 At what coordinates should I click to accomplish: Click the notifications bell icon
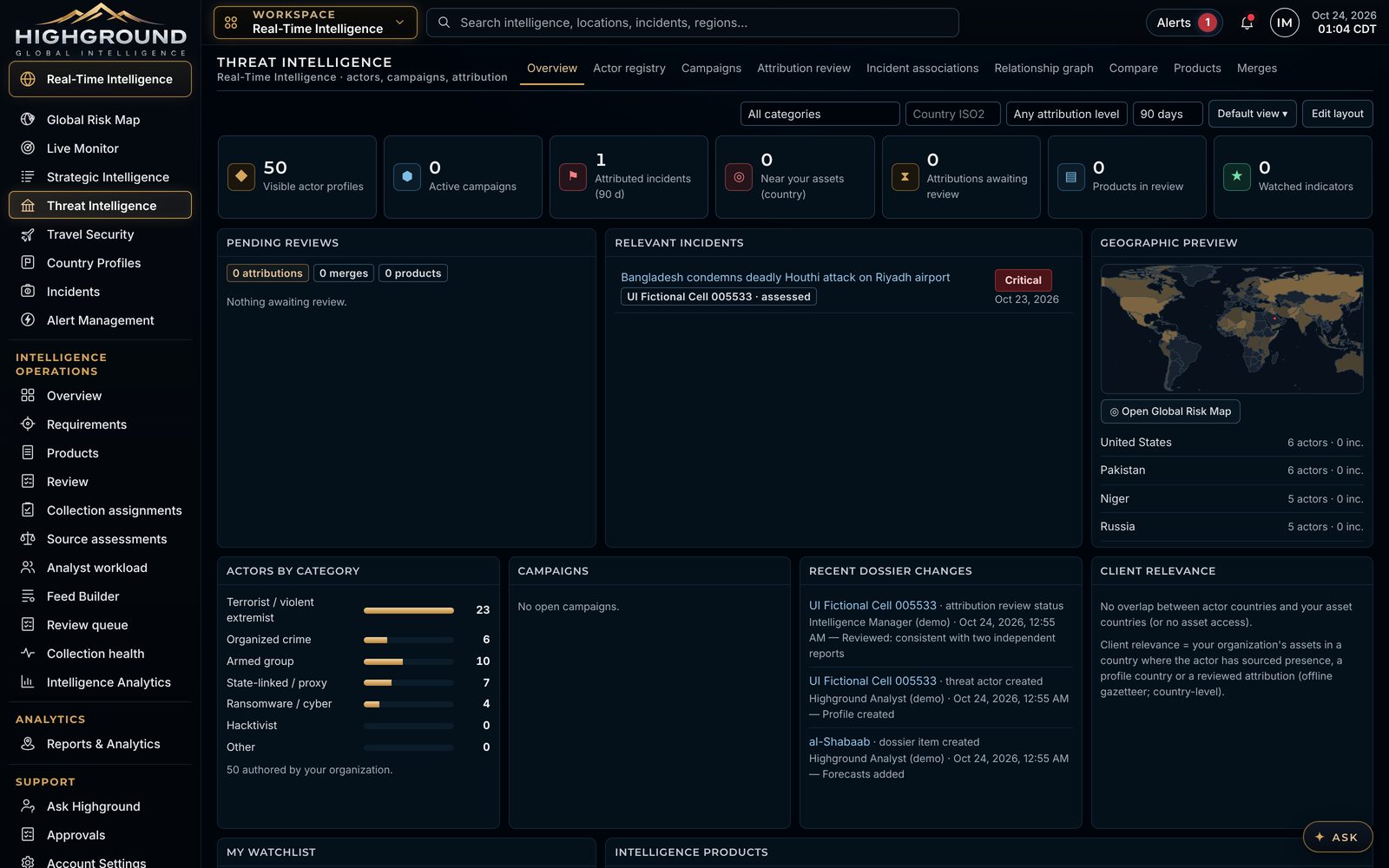(x=1247, y=23)
